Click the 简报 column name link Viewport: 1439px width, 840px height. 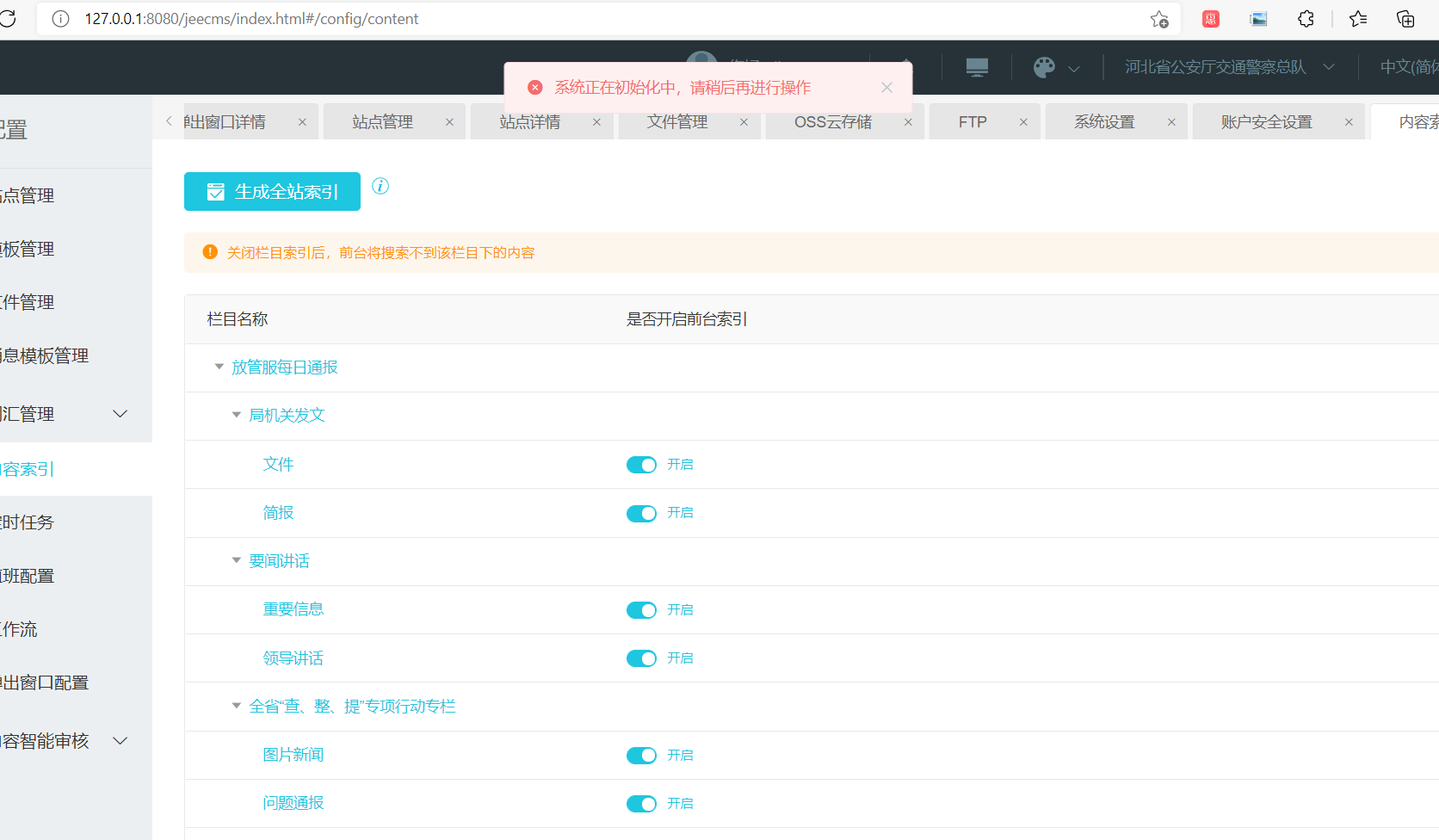(x=278, y=513)
